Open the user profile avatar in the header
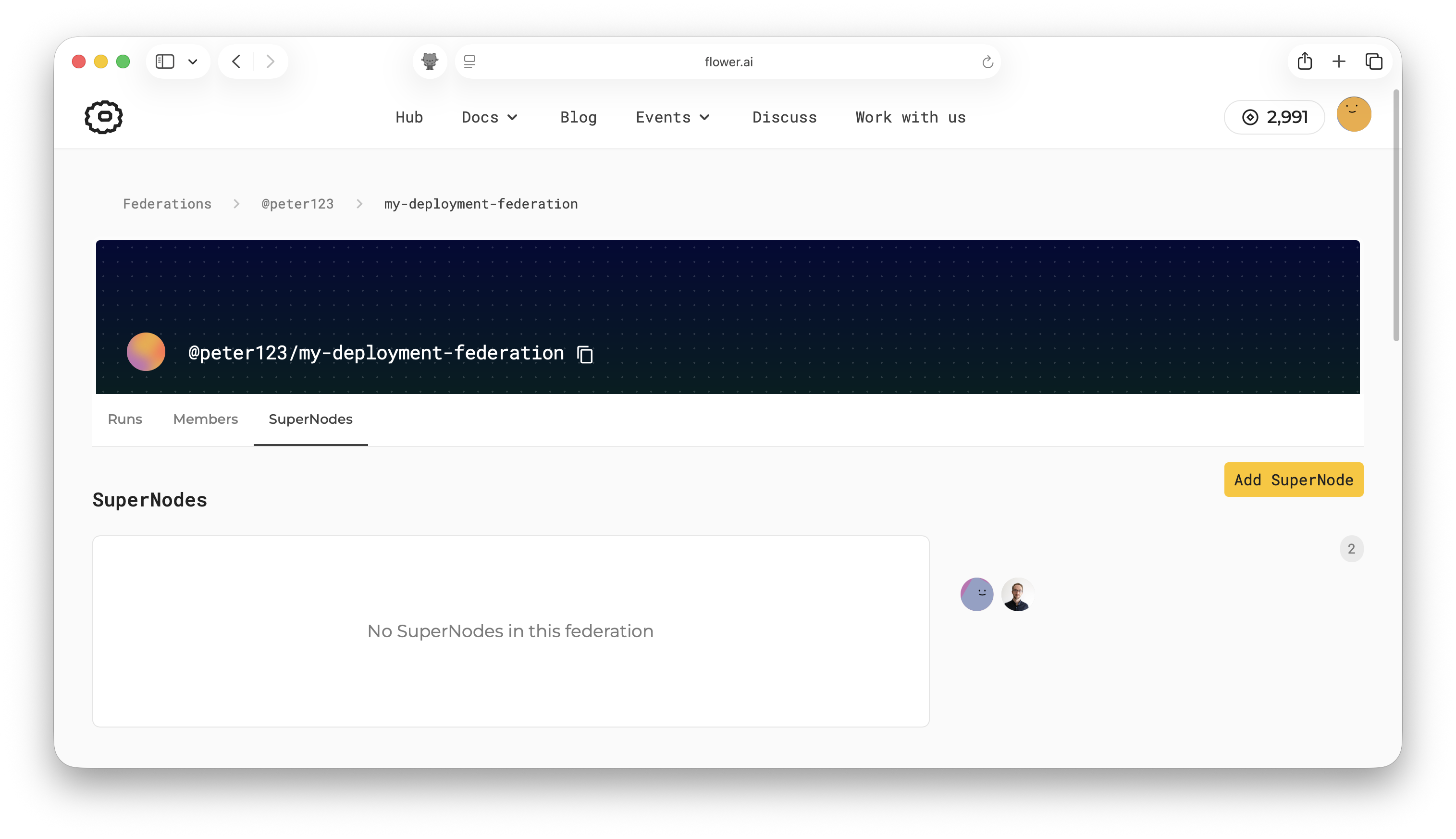The height and width of the screenshot is (839, 1456). pyautogui.click(x=1354, y=114)
